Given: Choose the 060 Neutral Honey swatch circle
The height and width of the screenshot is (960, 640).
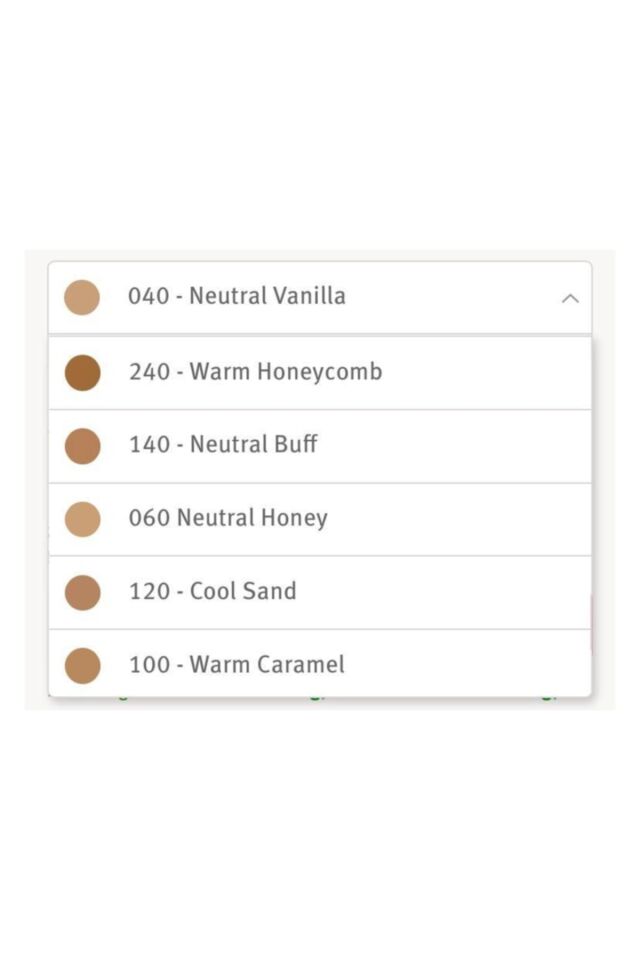Looking at the screenshot, I should (x=82, y=519).
